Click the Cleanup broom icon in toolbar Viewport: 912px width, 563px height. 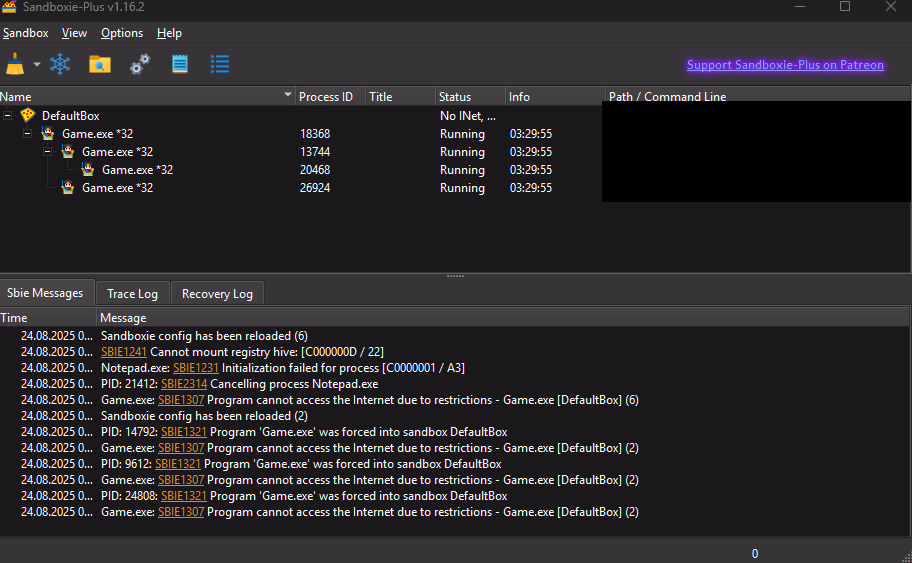tap(15, 65)
